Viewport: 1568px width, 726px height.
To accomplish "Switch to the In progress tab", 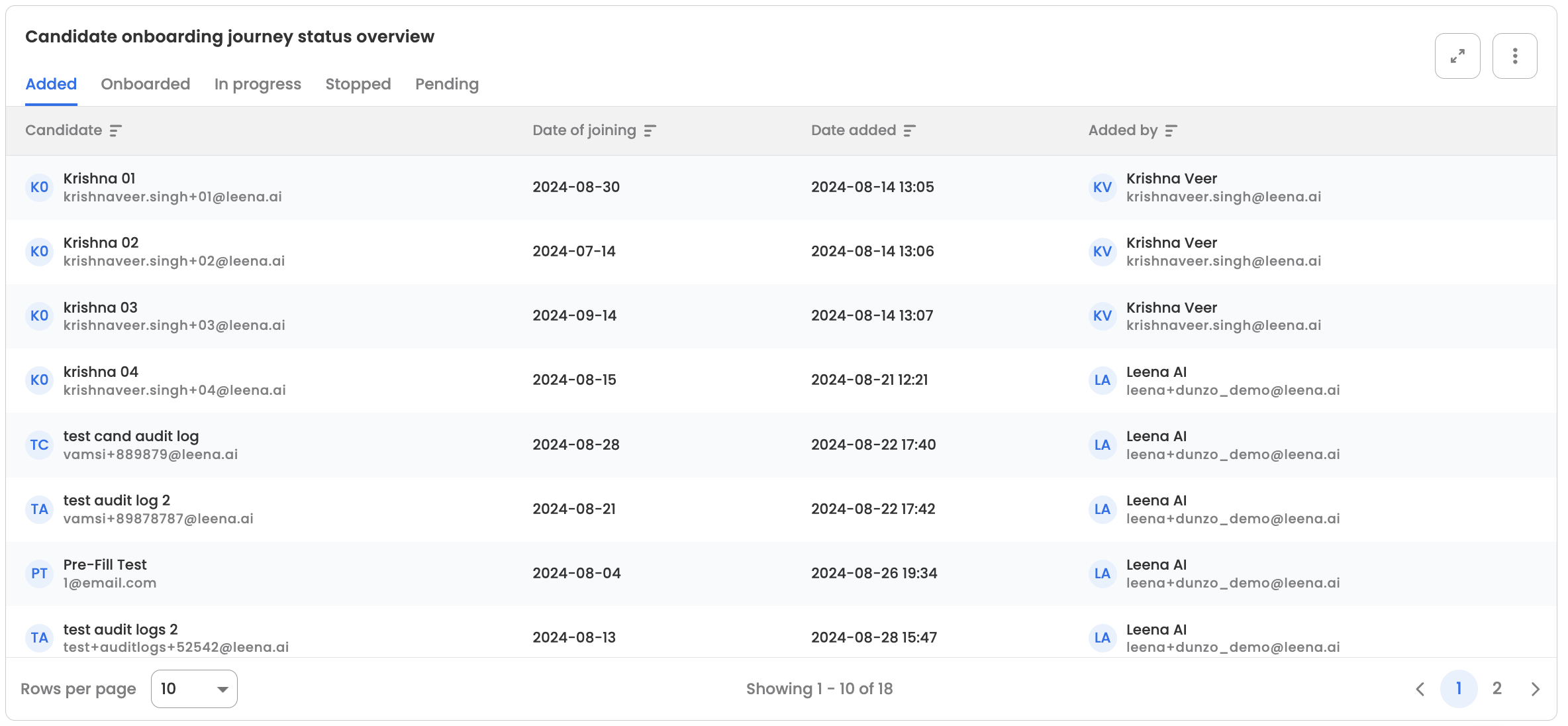I will pyautogui.click(x=258, y=84).
